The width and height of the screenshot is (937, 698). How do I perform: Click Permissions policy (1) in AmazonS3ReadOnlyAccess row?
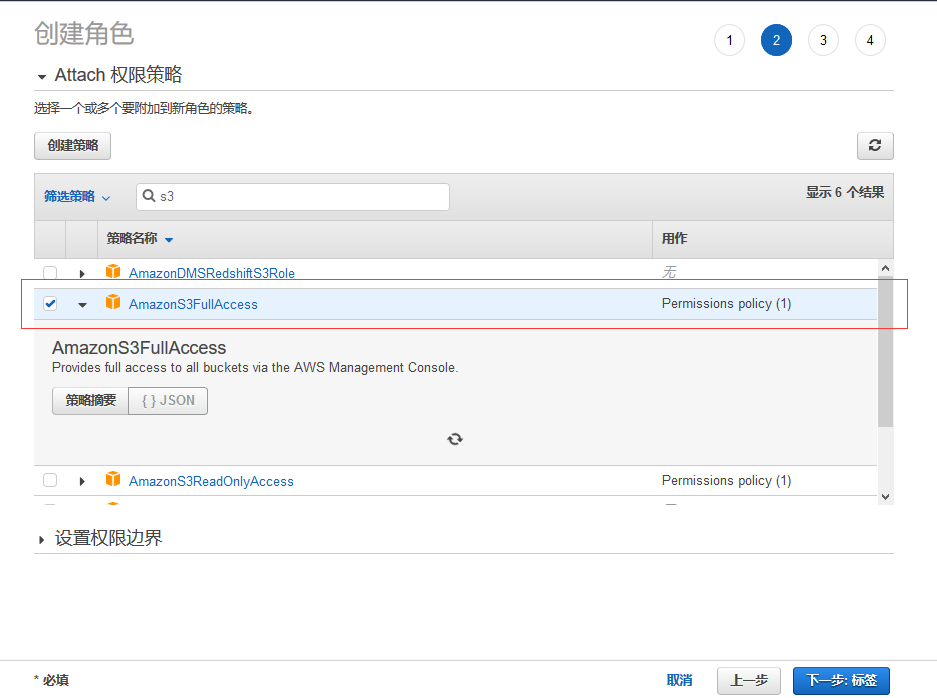click(727, 480)
